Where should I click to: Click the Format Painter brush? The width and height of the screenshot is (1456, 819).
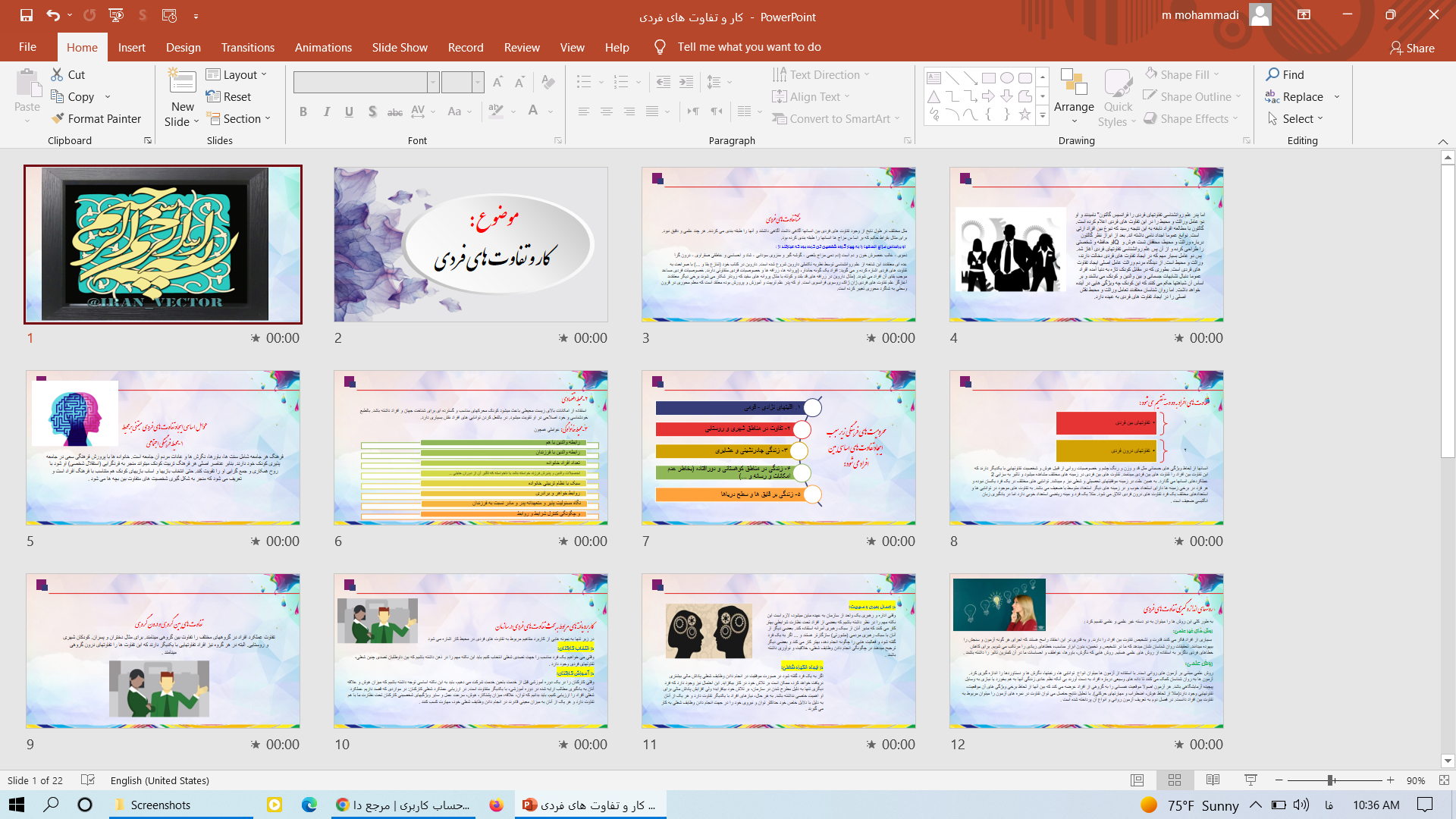coord(58,118)
